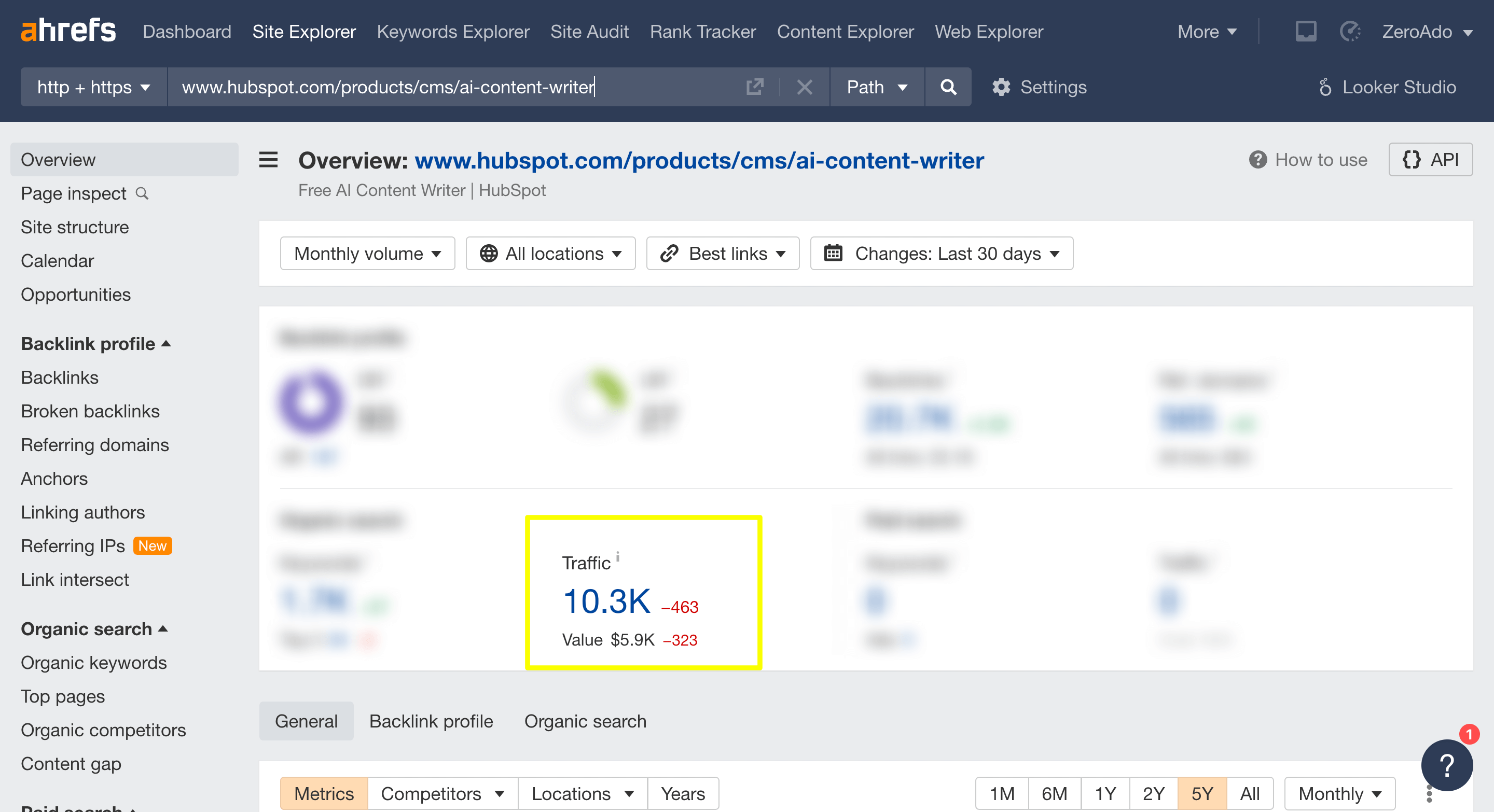This screenshot has height=812, width=1494.
Task: Open Keywords Explorer in top navigation
Action: point(453,31)
